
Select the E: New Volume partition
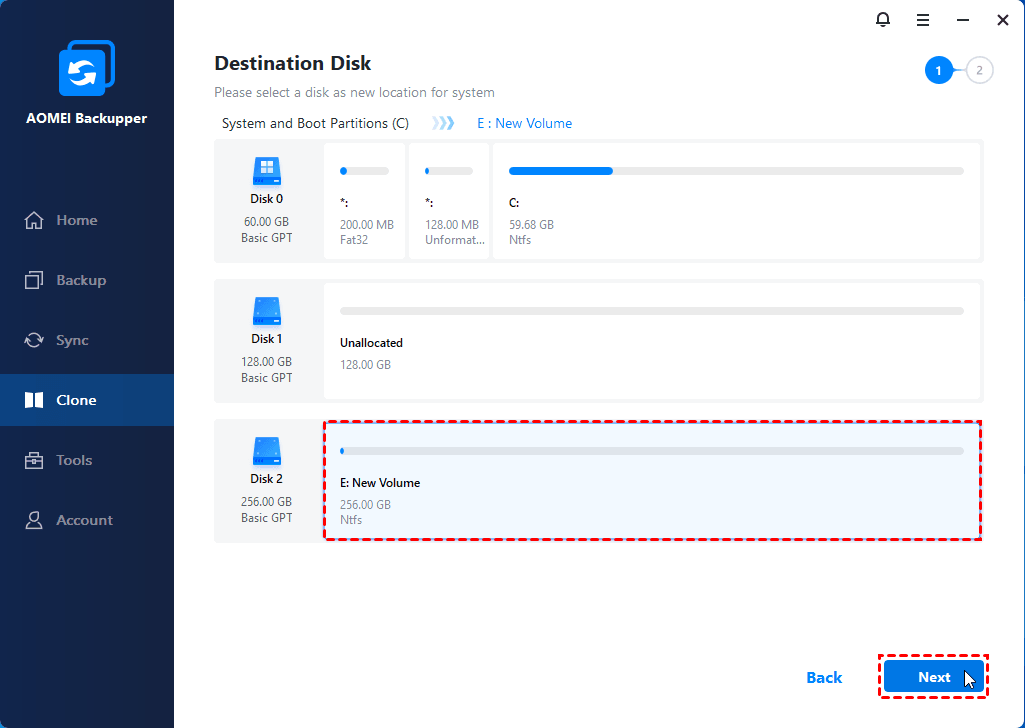click(652, 481)
